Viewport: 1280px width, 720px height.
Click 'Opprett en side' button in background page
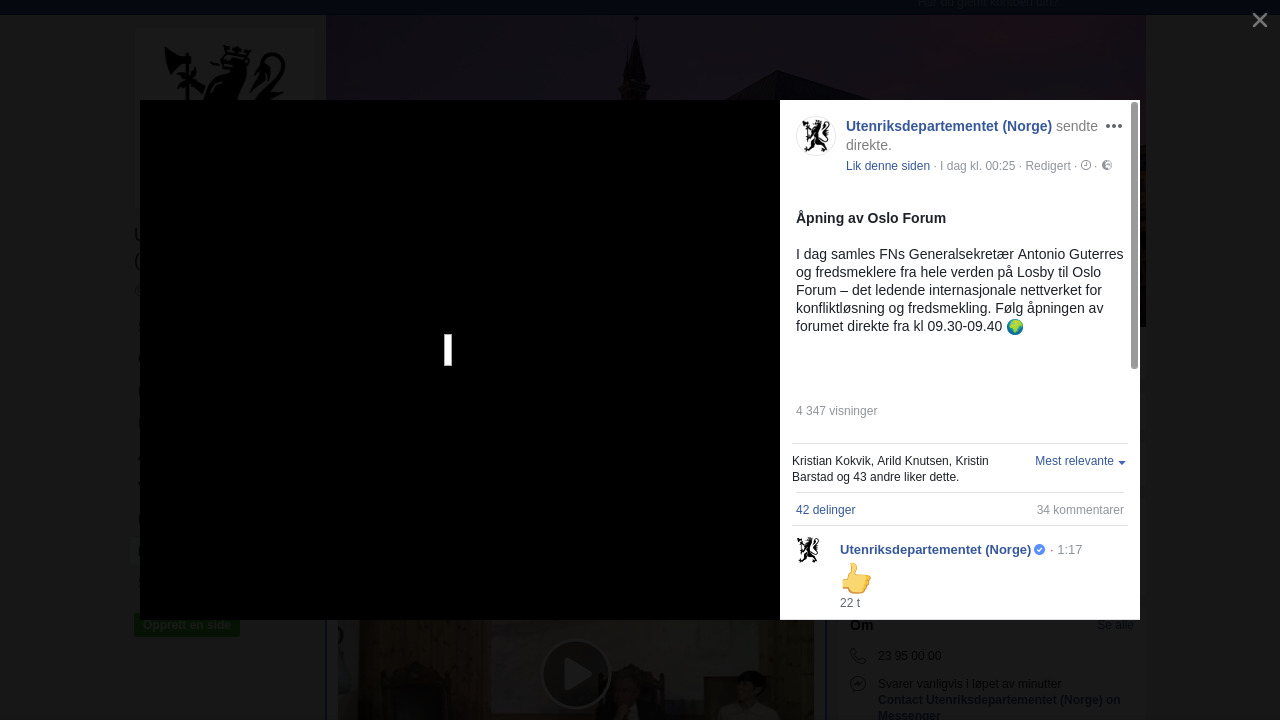(187, 625)
